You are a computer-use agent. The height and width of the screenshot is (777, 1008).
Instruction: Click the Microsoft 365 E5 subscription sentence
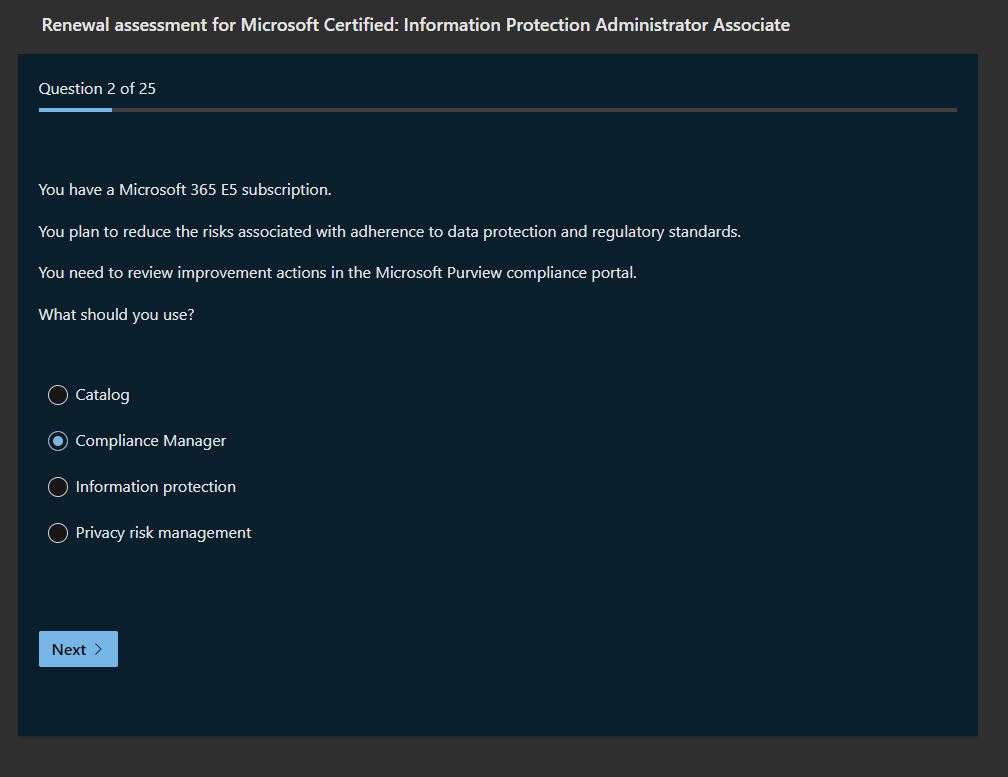coord(185,190)
